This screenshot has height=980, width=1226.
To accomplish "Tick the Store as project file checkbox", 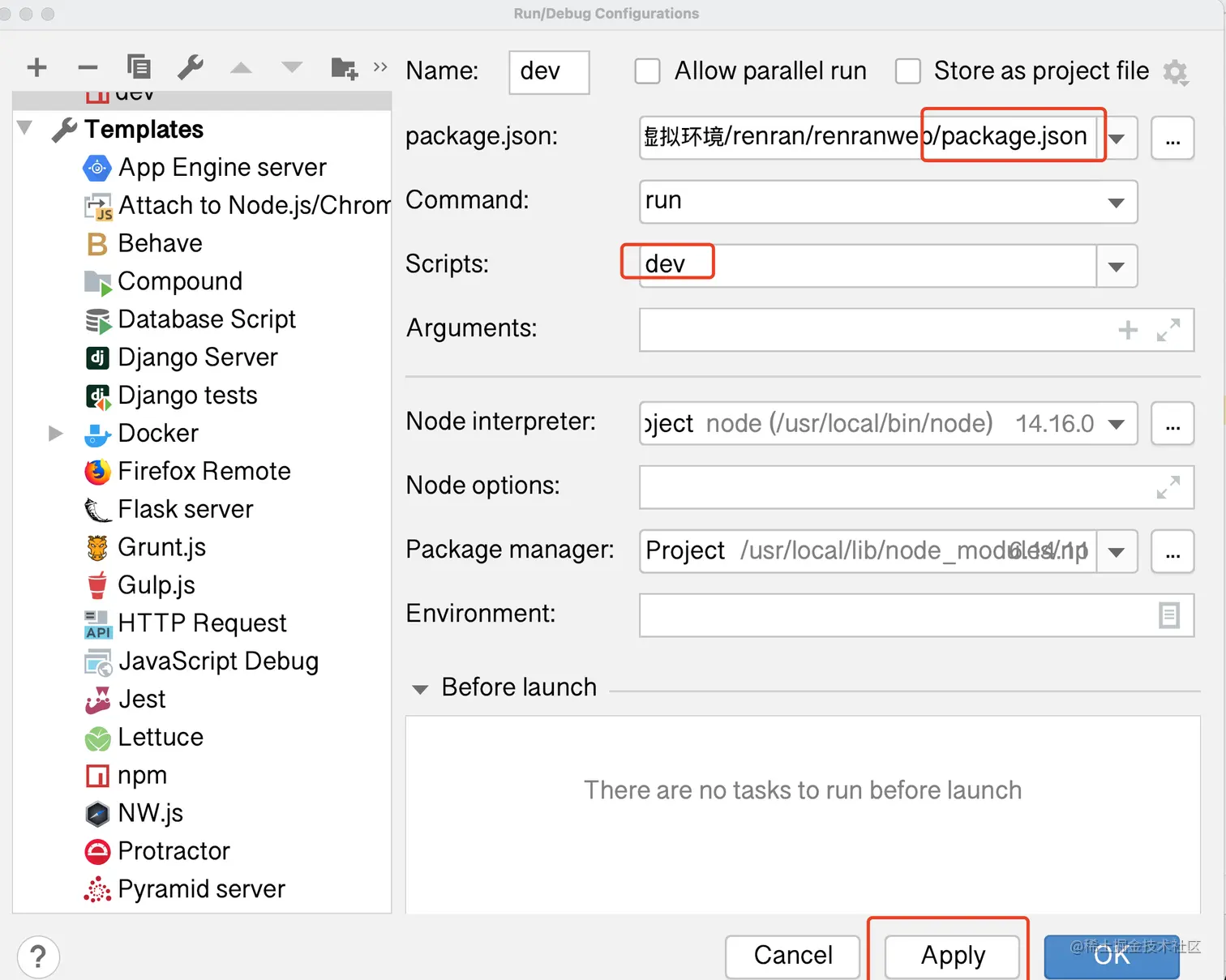I will 908,71.
